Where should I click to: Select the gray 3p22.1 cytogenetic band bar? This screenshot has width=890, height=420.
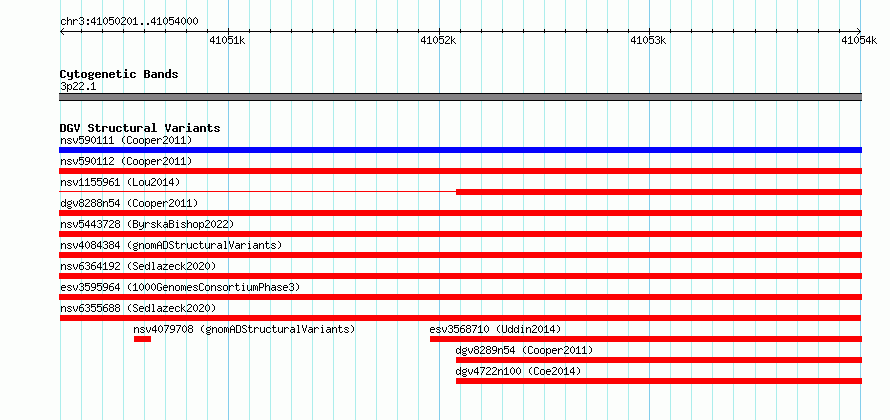click(x=460, y=97)
